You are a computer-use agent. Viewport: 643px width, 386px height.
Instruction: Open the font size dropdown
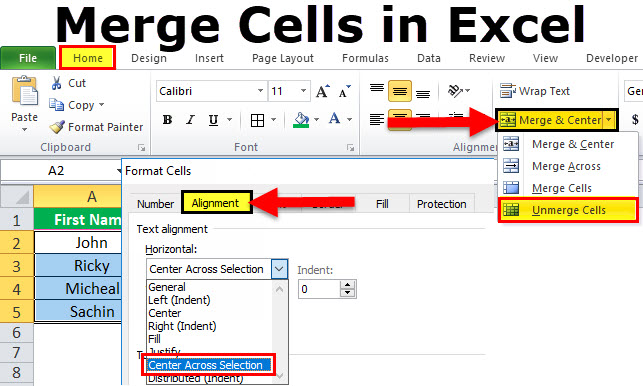pyautogui.click(x=303, y=91)
